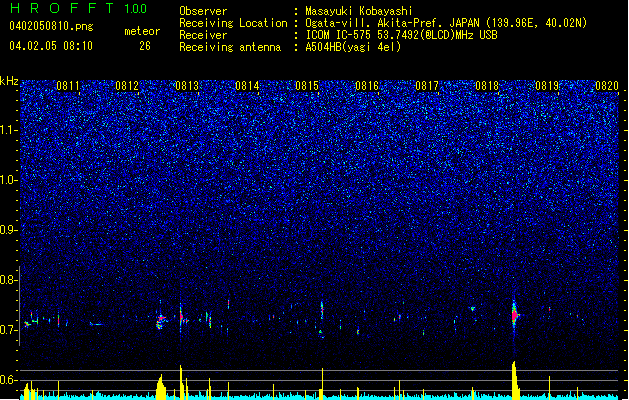Viewport: 629px width, 400px height.
Task: Click the 'meteor' label
Action: coord(142,31)
